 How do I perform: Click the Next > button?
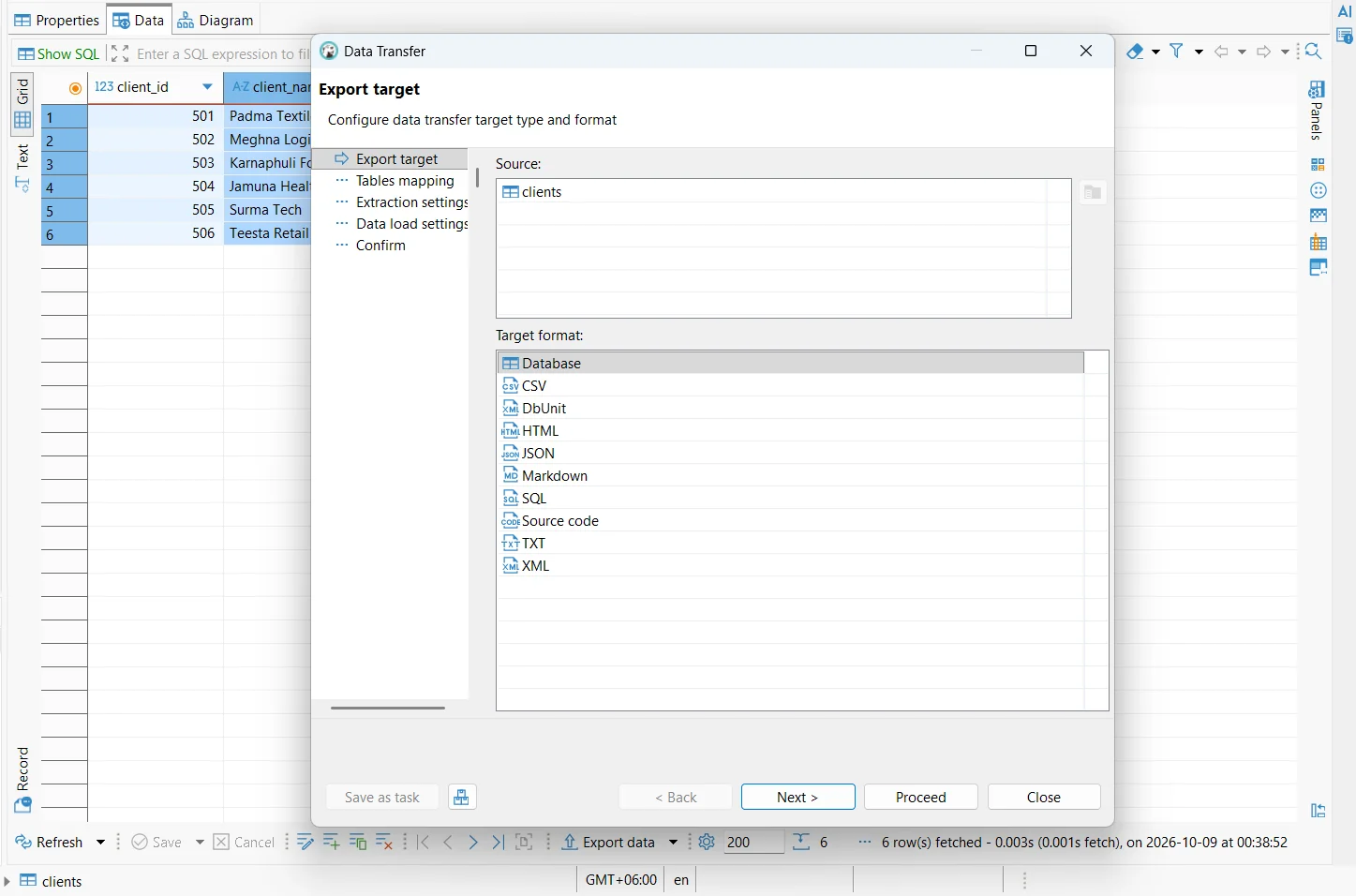[x=797, y=797]
